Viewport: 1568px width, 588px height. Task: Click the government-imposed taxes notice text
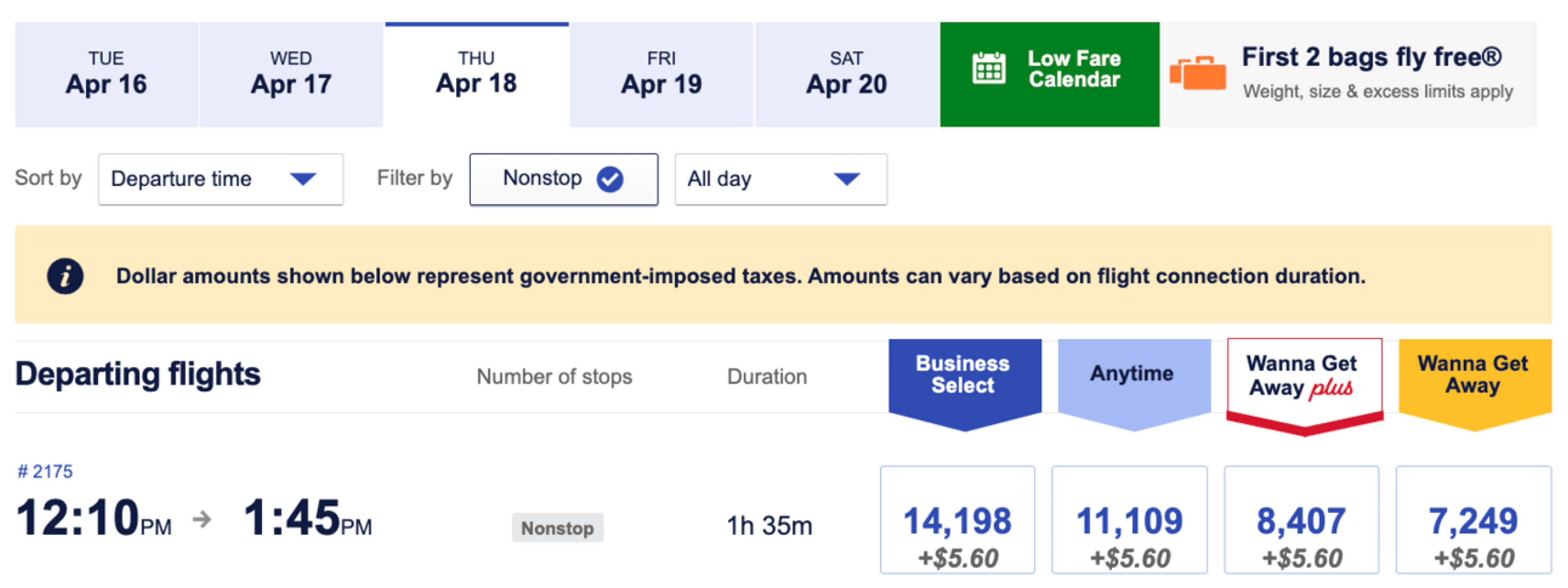(x=741, y=276)
